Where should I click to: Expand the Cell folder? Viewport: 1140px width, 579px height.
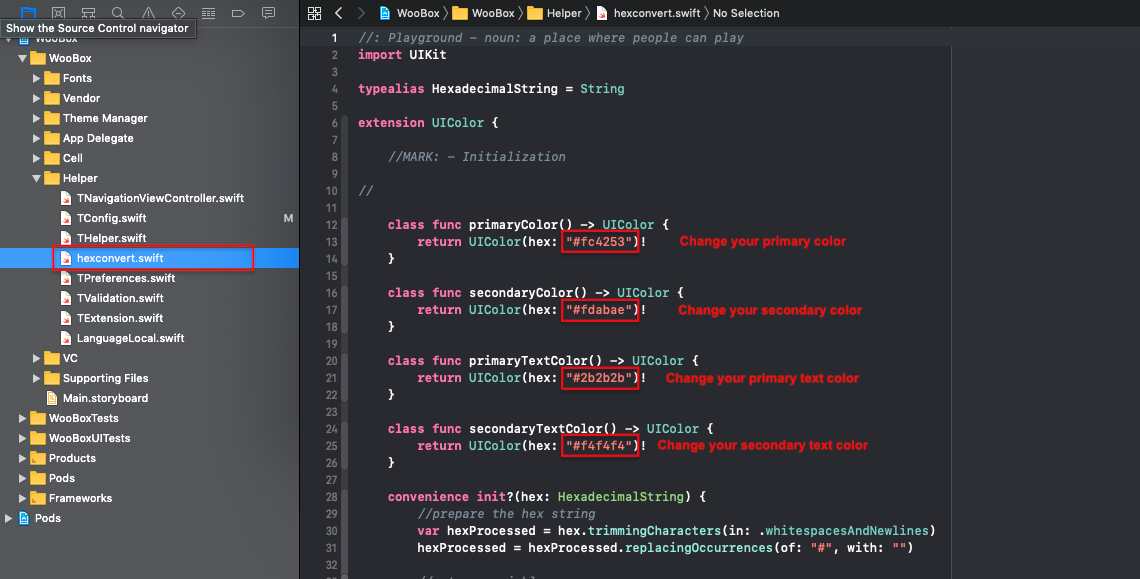click(x=36, y=158)
